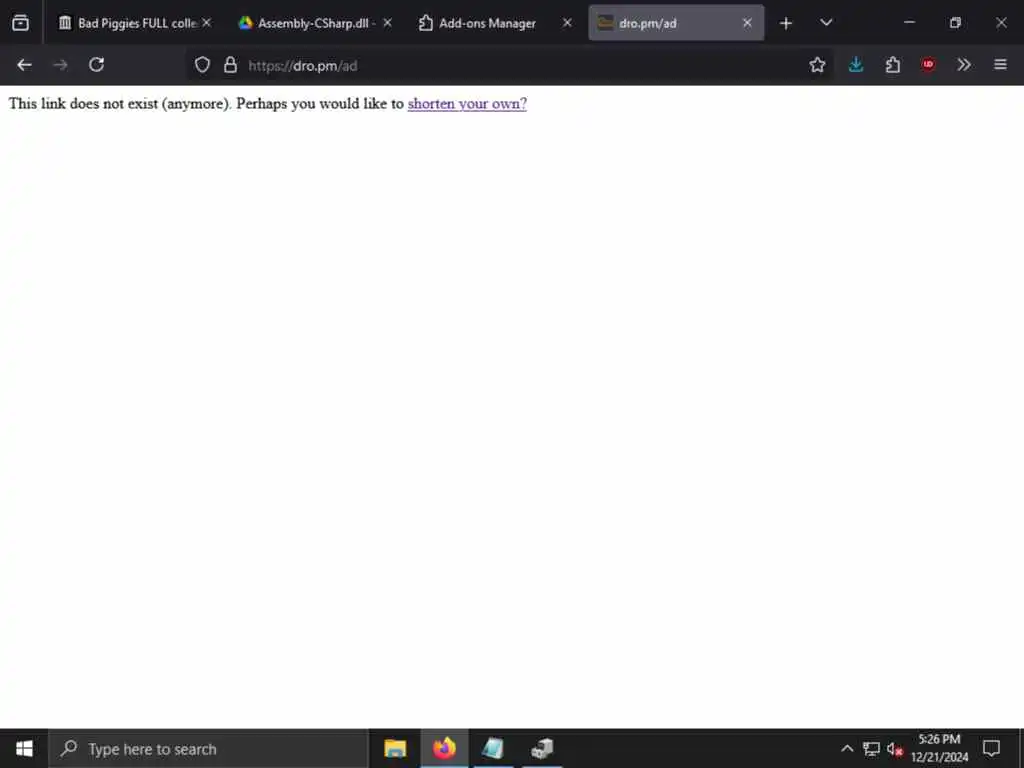
Task: Close the Firefox window
Action: click(x=1001, y=23)
